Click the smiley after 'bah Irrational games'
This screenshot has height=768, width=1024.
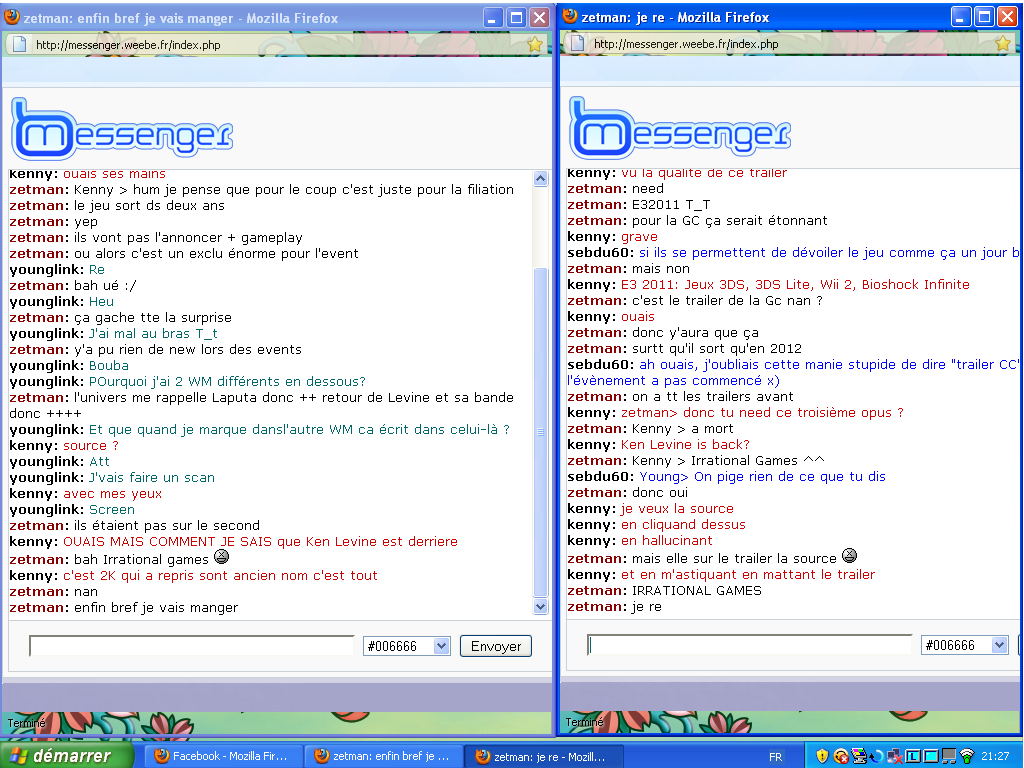pyautogui.click(x=221, y=556)
